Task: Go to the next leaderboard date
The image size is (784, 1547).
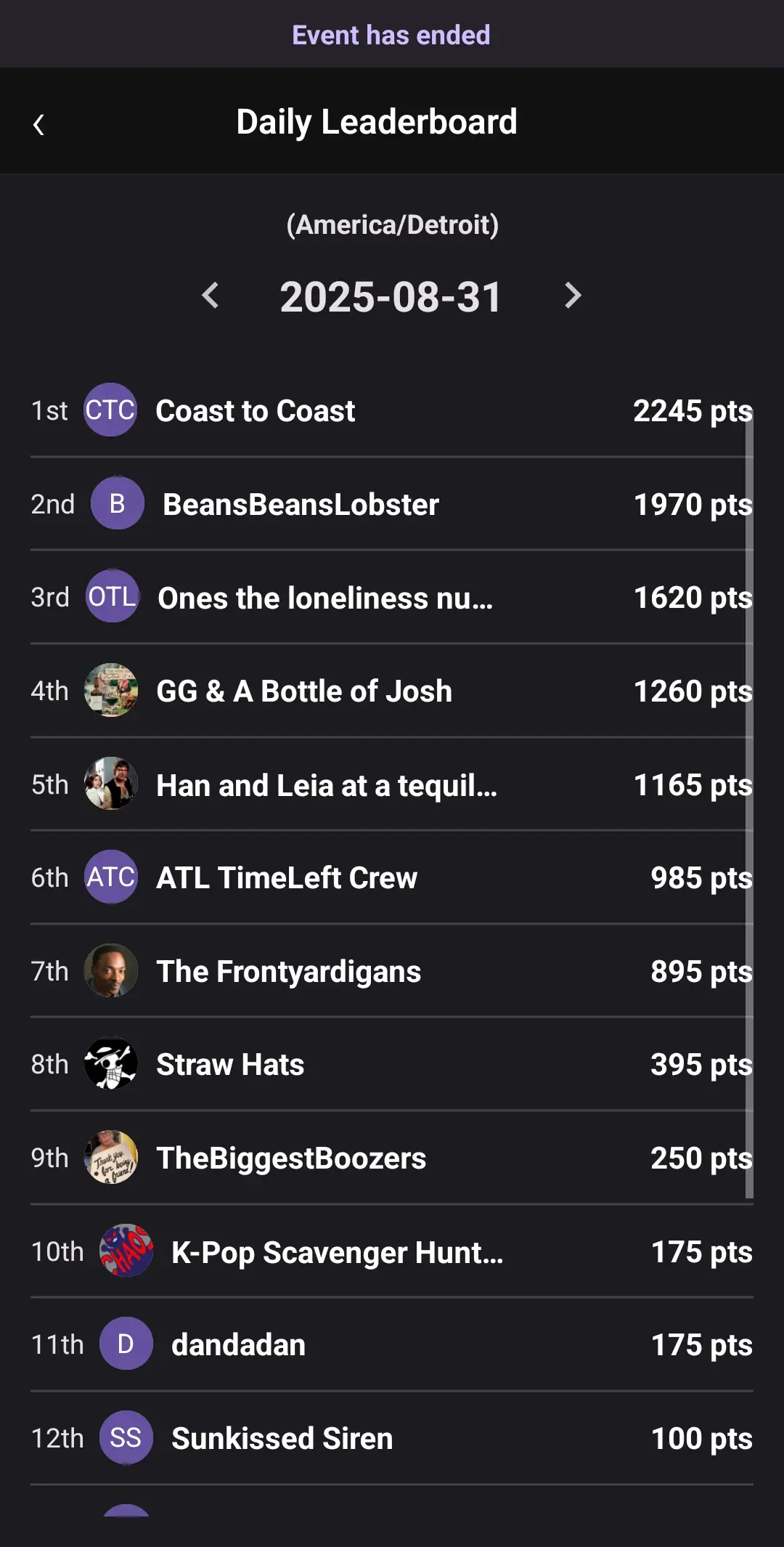Action: (x=573, y=296)
